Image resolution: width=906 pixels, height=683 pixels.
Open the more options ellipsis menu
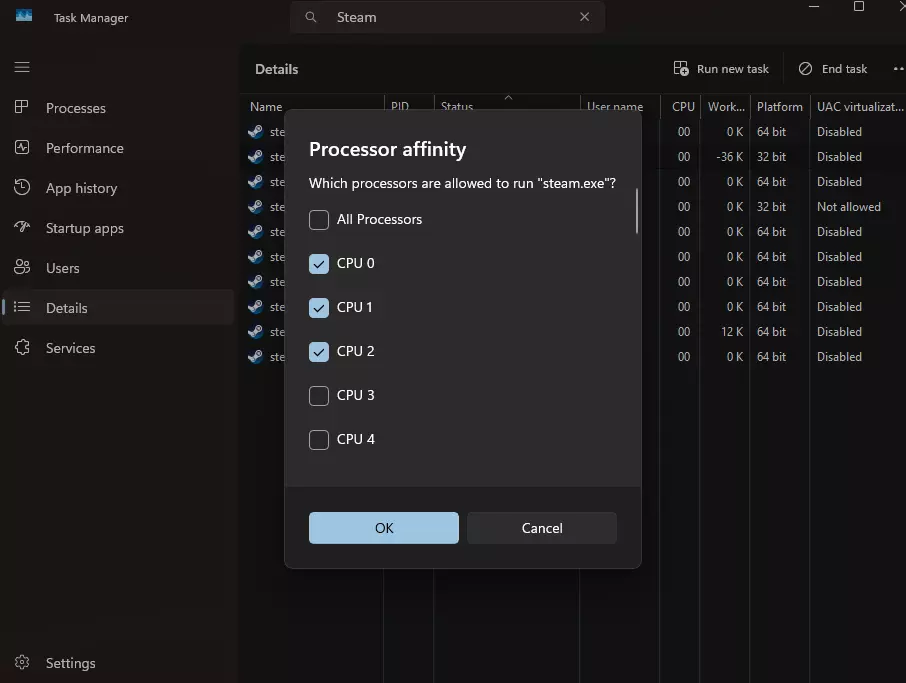pos(897,69)
